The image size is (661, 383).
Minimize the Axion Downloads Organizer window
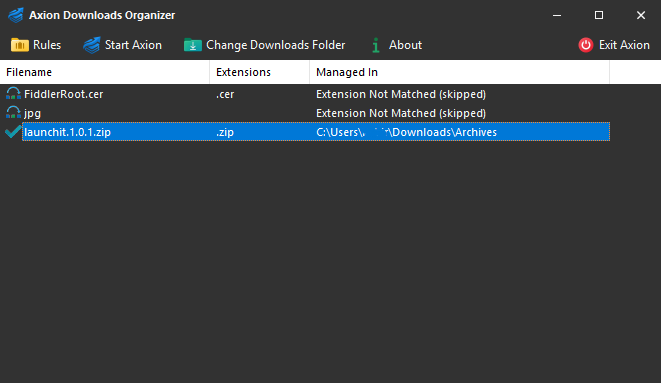click(x=557, y=15)
